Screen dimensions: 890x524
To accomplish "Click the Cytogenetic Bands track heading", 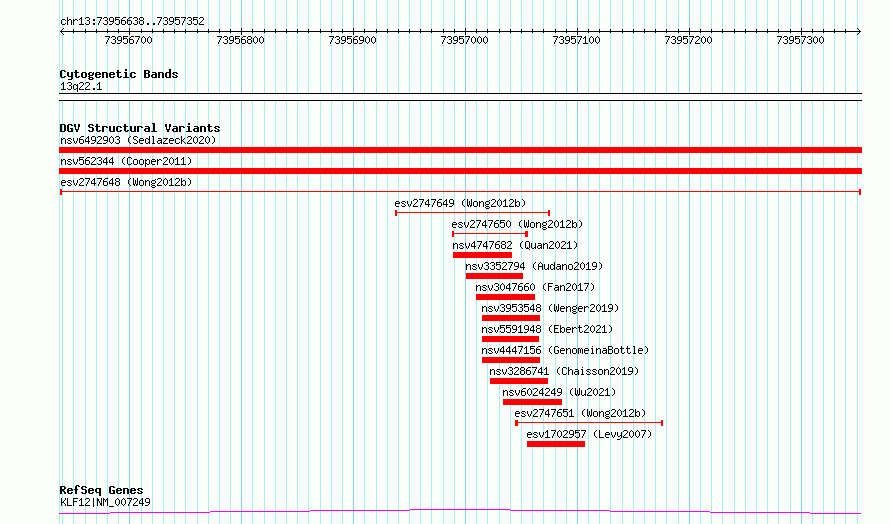I will pyautogui.click(x=119, y=74).
